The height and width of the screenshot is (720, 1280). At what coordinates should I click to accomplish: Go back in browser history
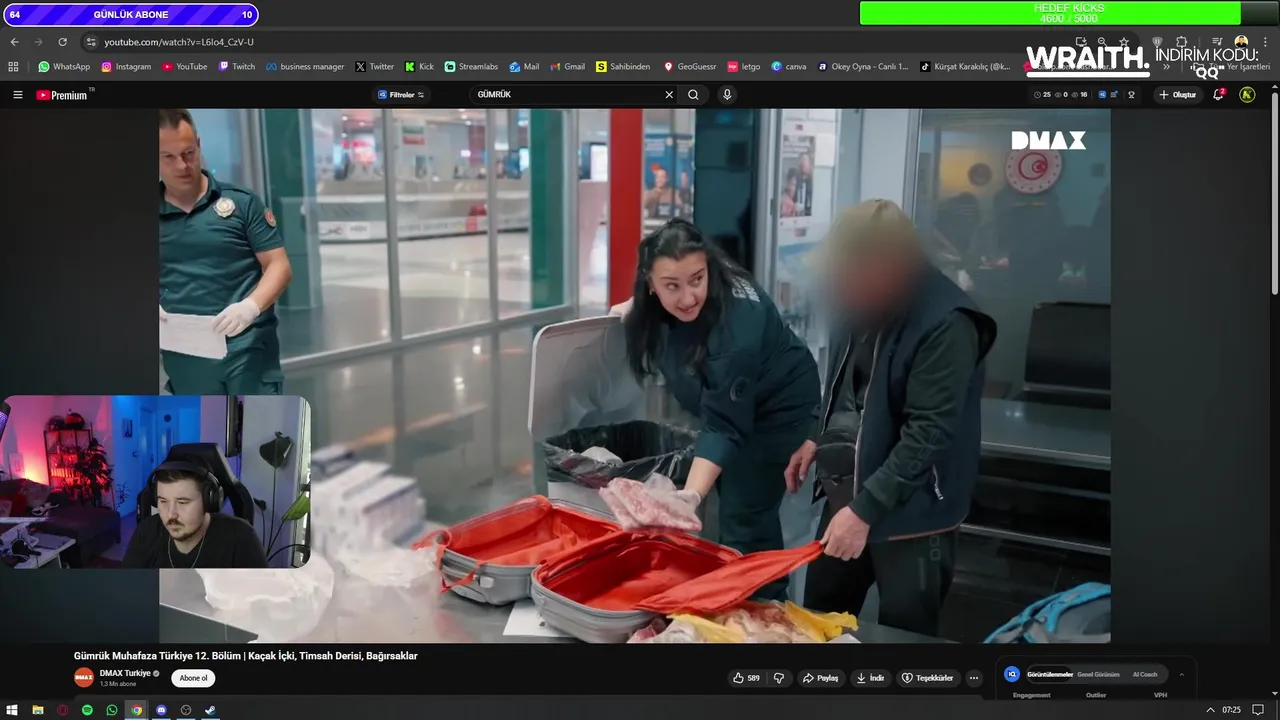pos(14,42)
